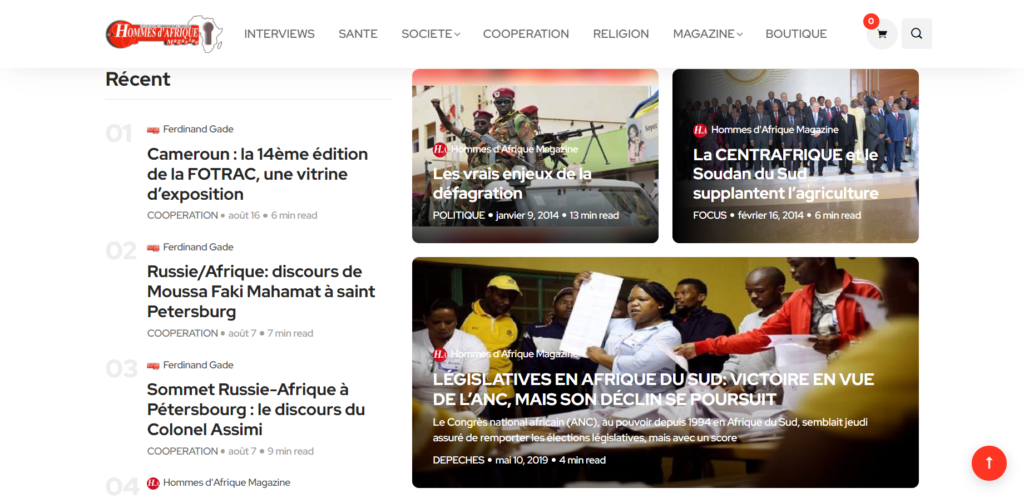Click author logo on CENTRAFRIQUE card
The width and height of the screenshot is (1024, 498).
tap(700, 130)
